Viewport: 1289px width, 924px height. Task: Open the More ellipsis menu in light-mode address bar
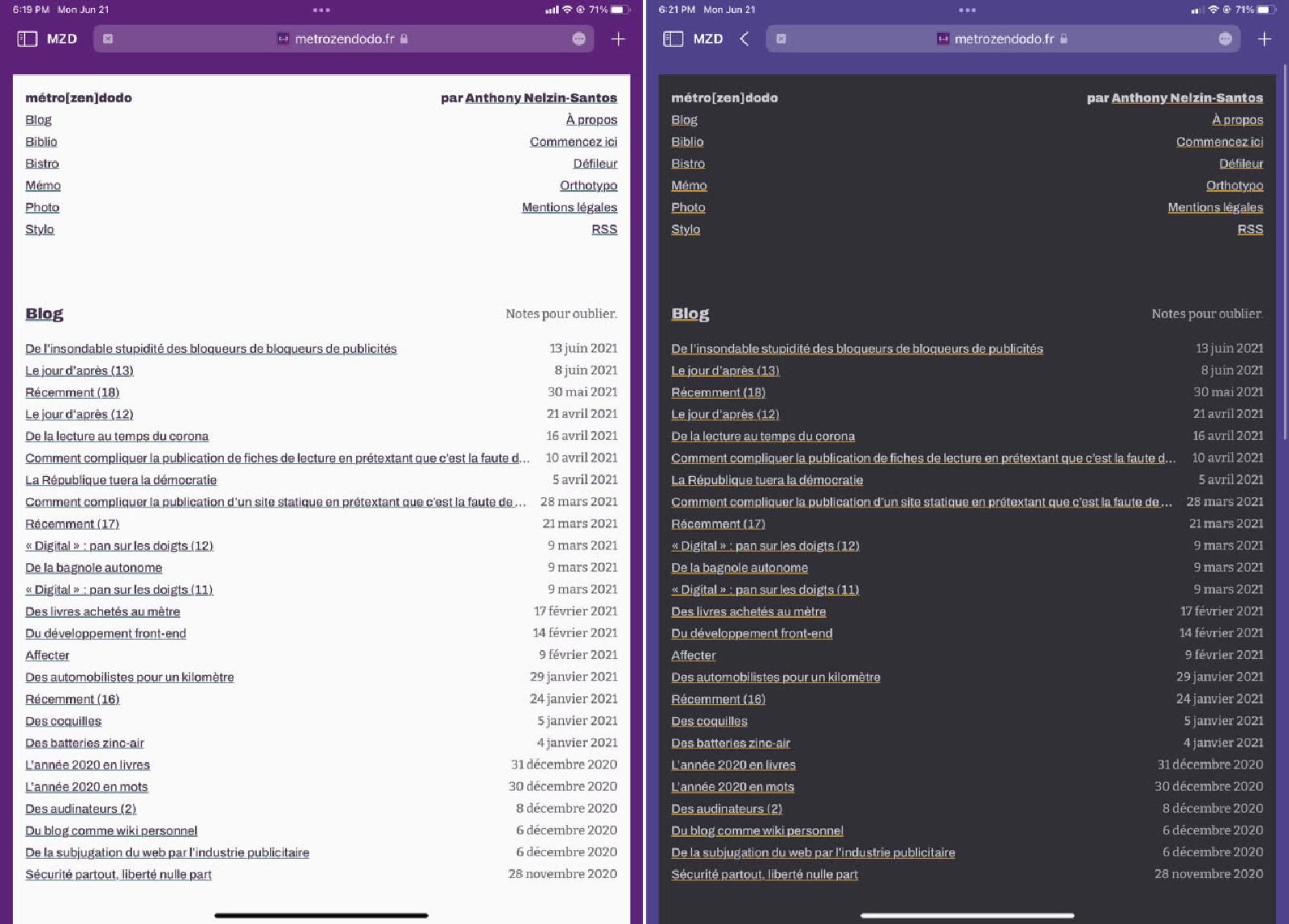tap(578, 39)
